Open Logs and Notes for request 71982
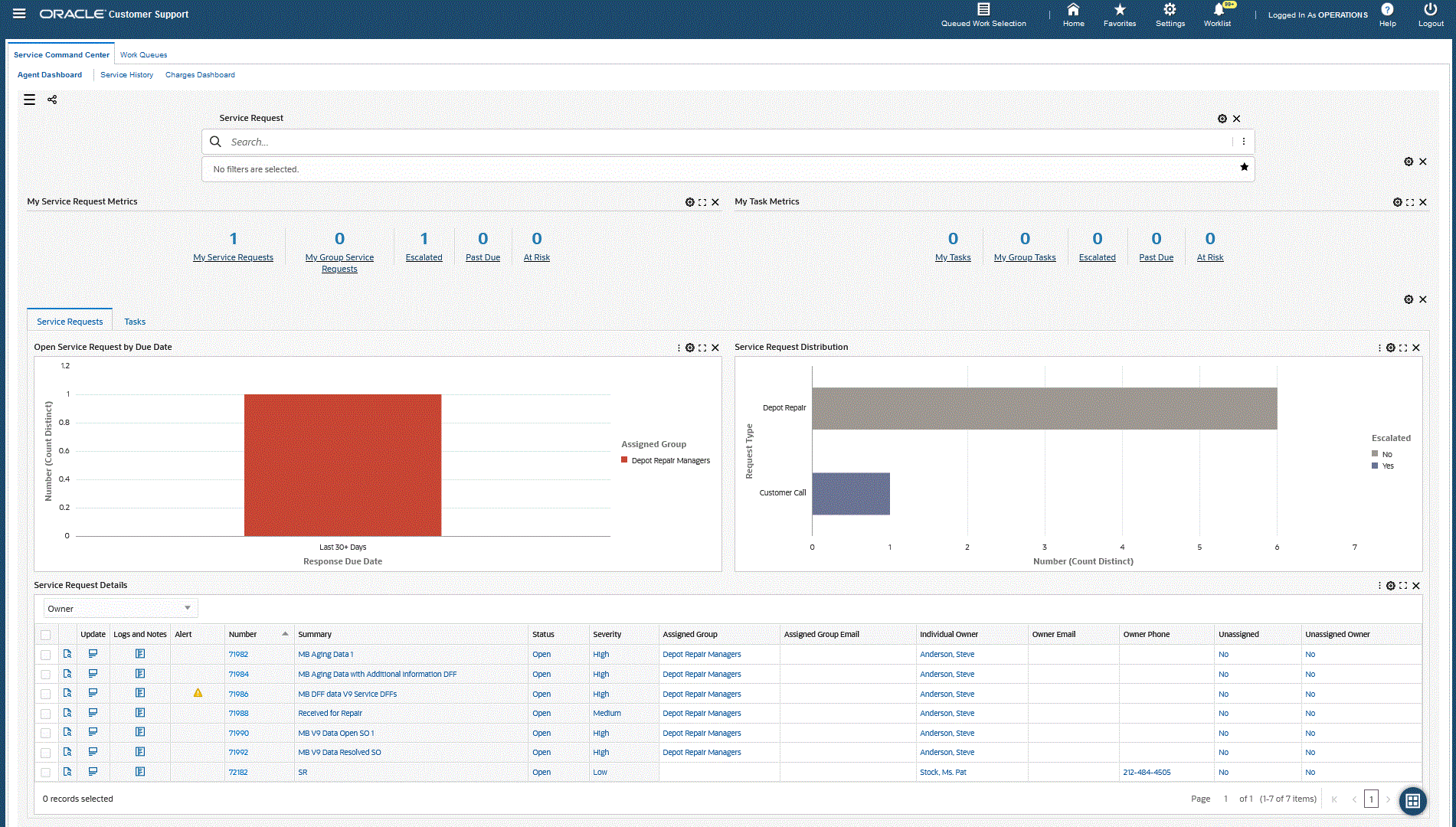 140,654
